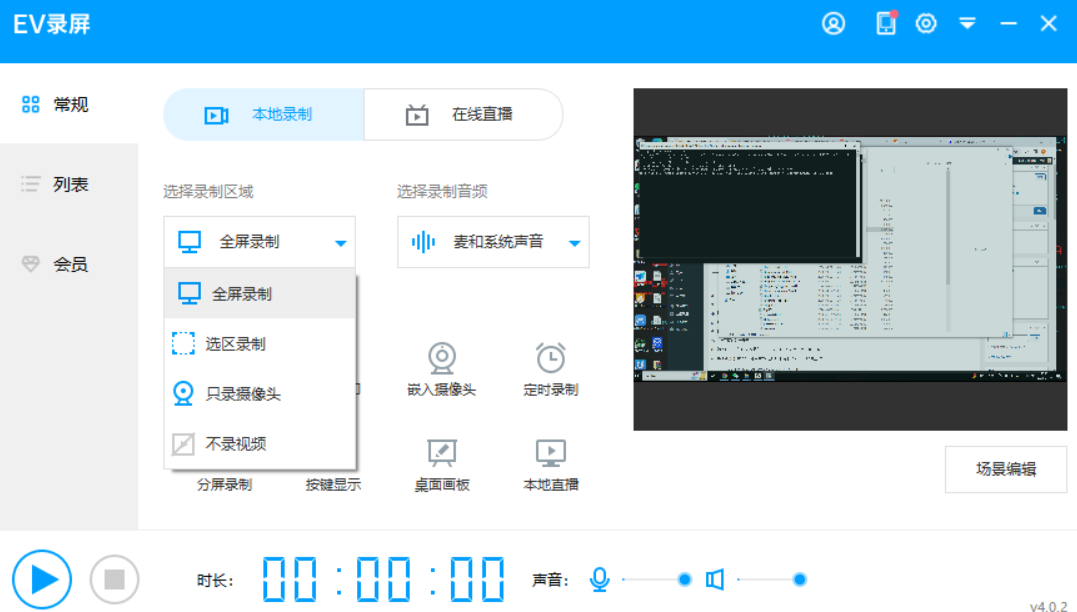Expand the 全屏录制 recording area dropdown

click(x=259, y=242)
